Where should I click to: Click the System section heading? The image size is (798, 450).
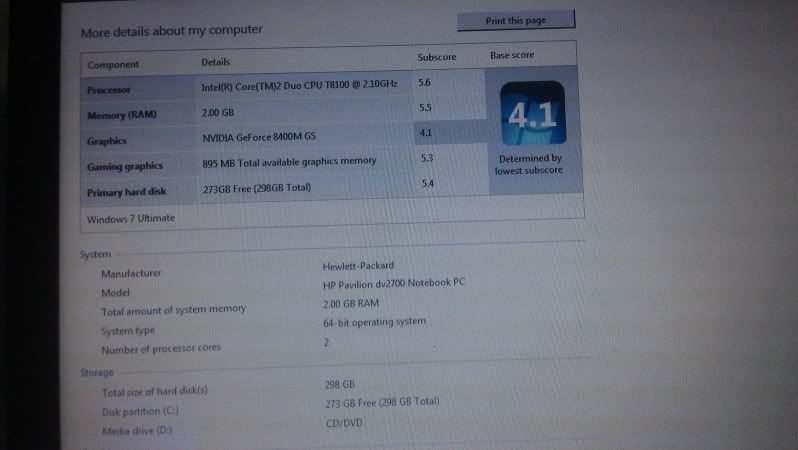point(95,254)
